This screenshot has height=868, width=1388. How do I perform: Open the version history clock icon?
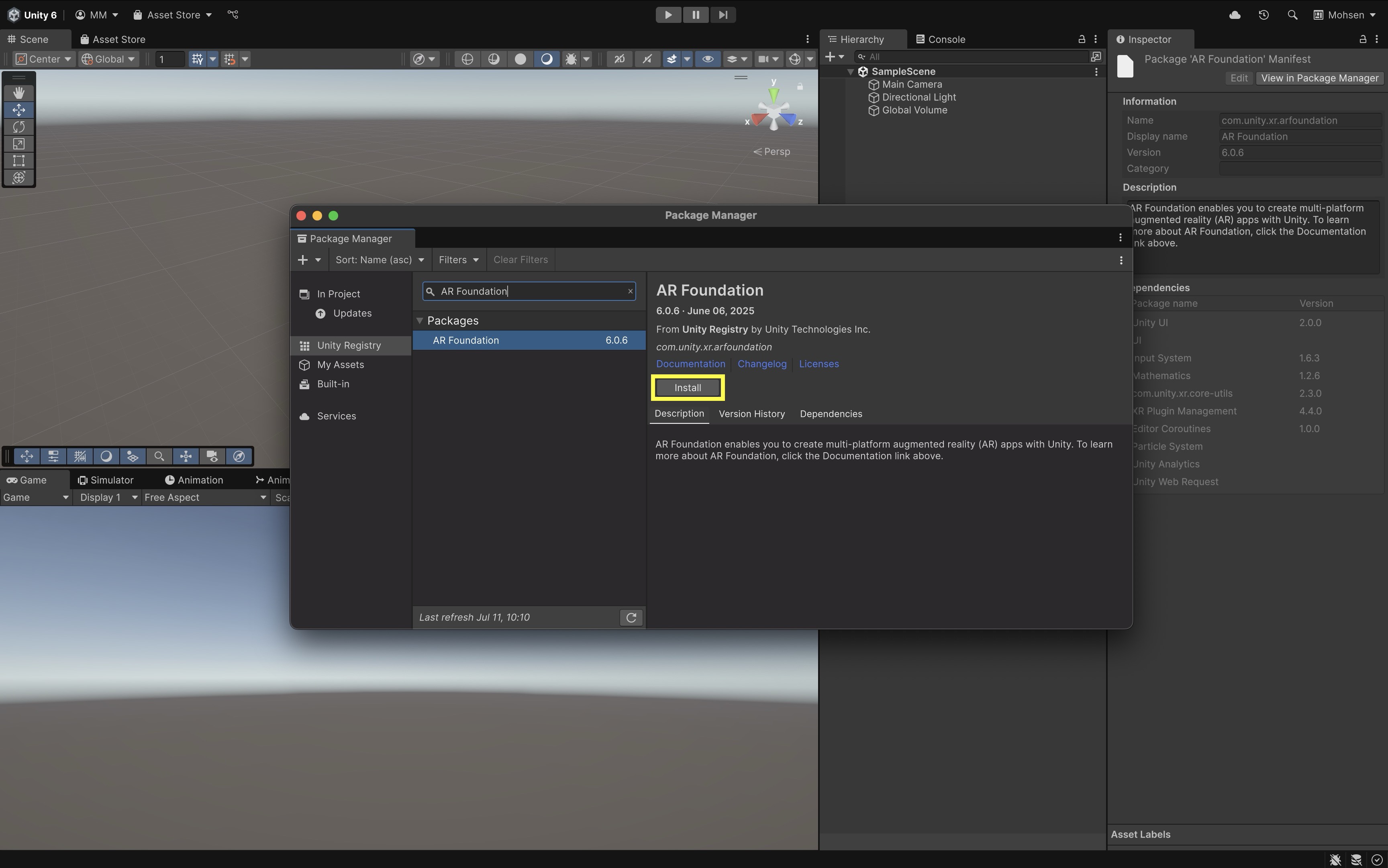coord(1263,15)
